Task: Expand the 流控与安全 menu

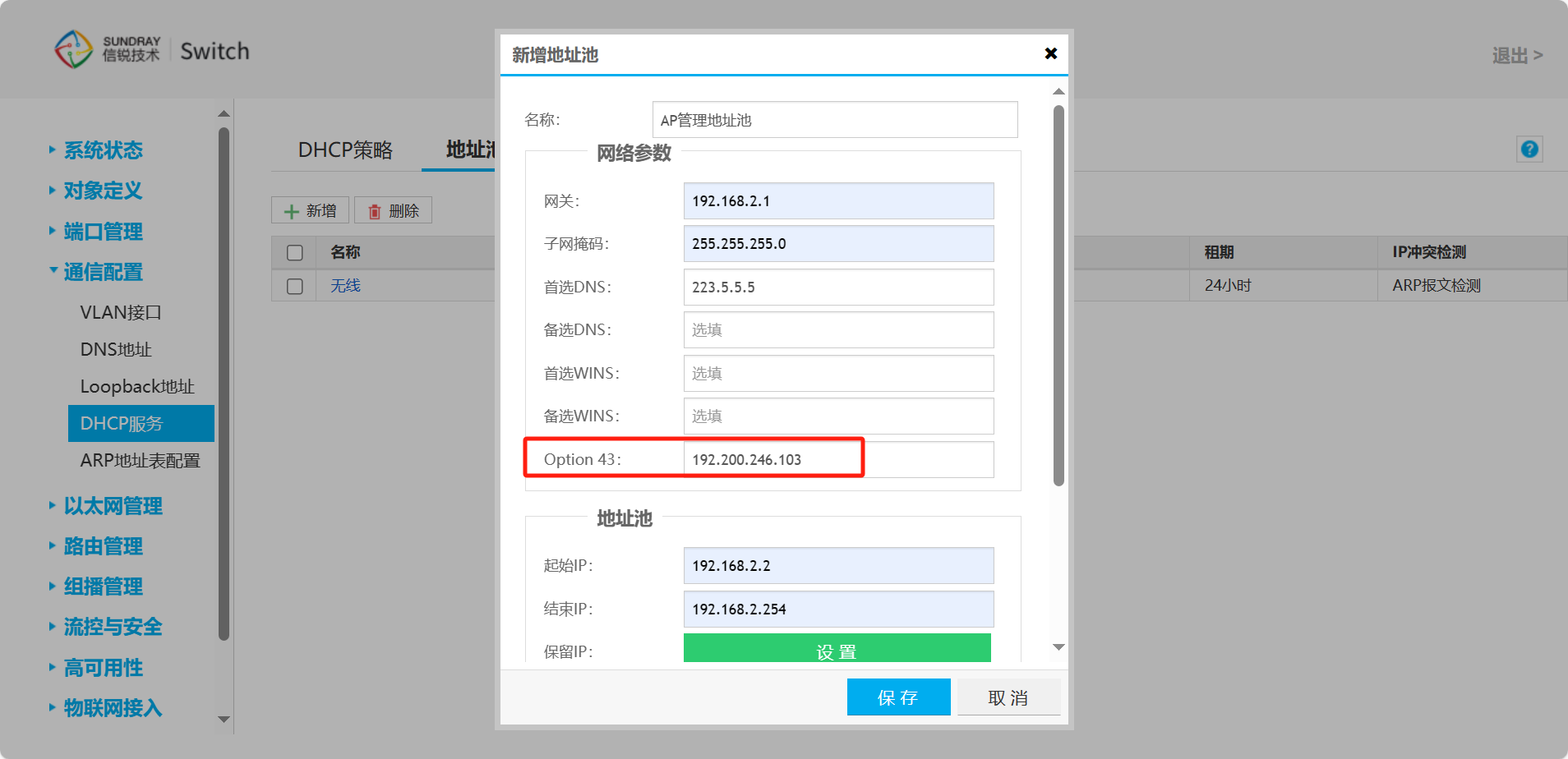Action: [x=113, y=627]
